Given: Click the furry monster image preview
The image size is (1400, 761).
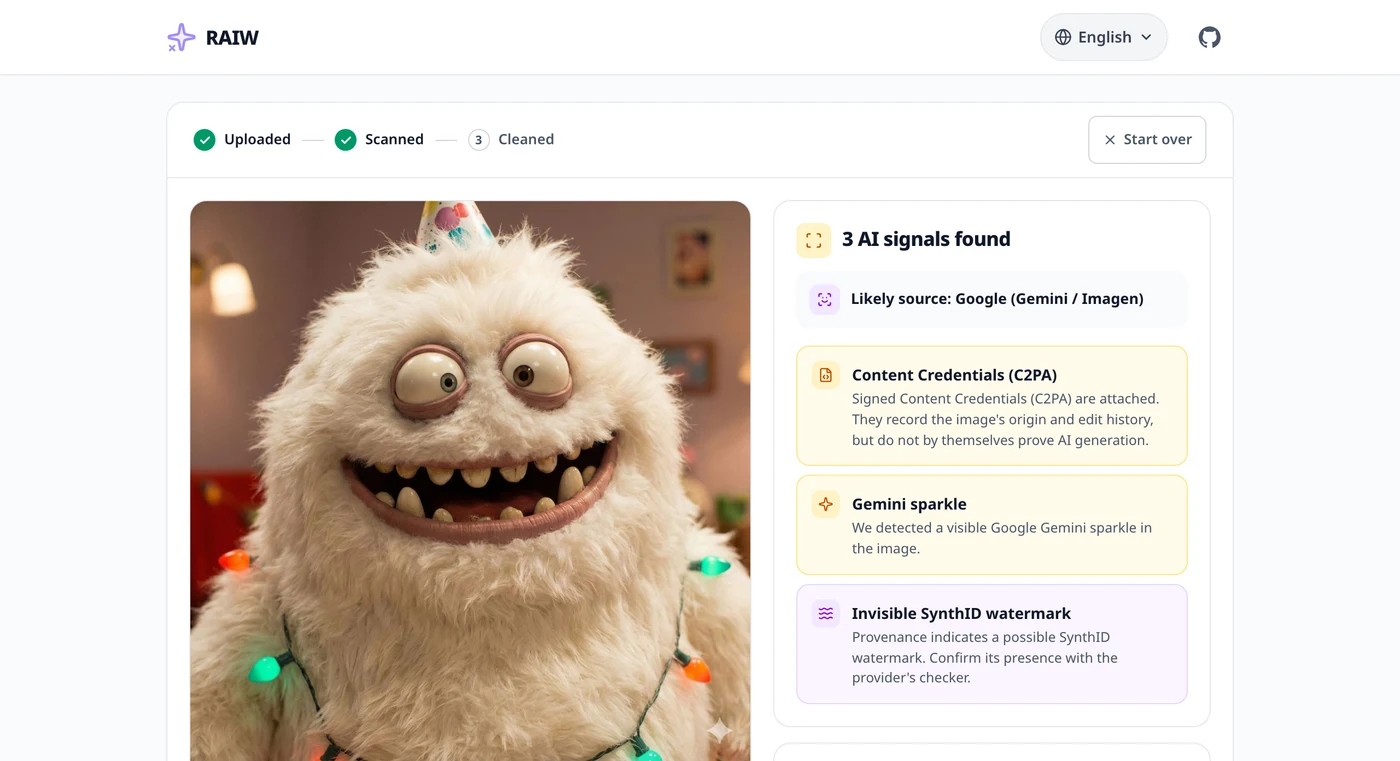Looking at the screenshot, I should 470,481.
